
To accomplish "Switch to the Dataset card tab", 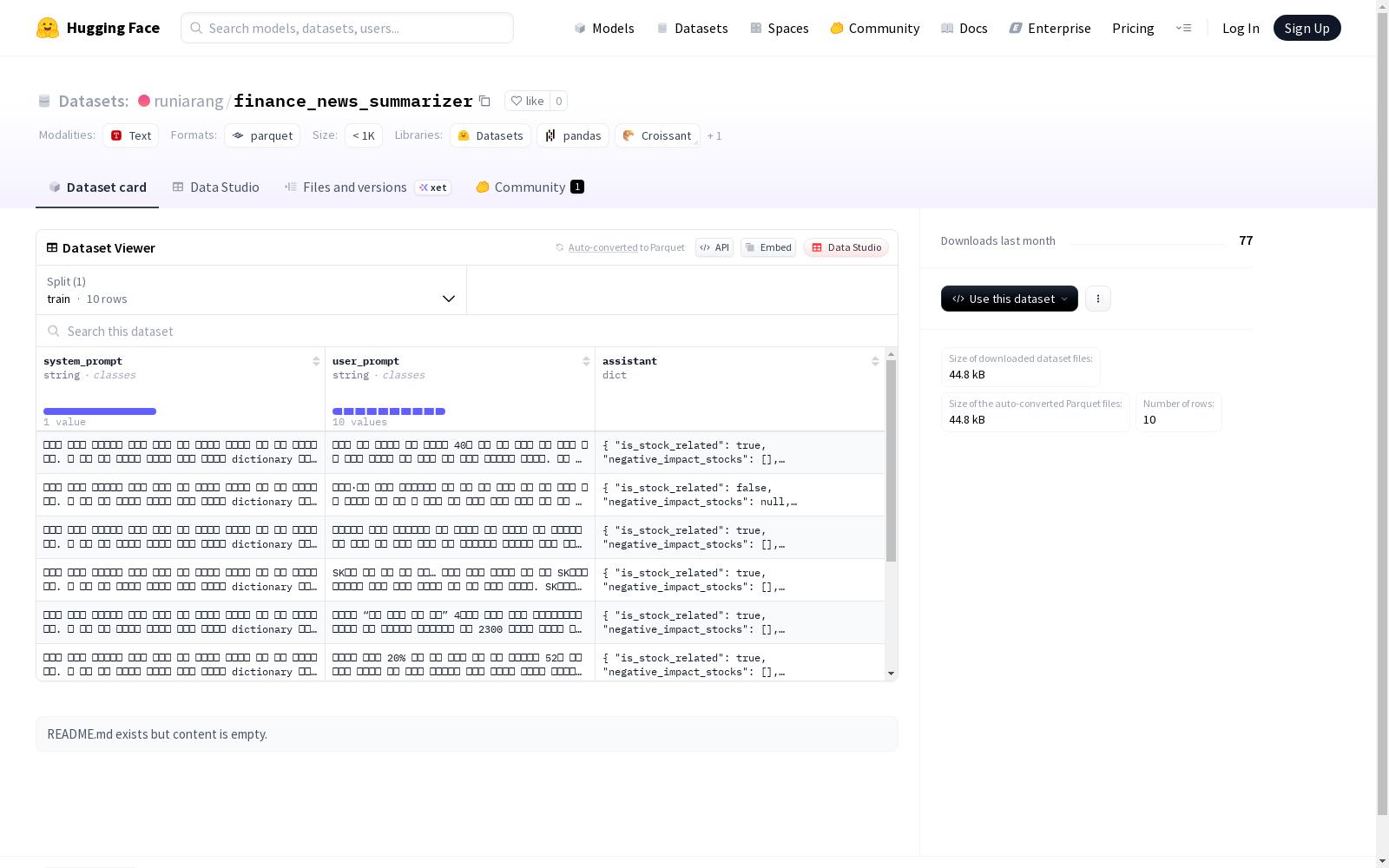I will (x=97, y=187).
